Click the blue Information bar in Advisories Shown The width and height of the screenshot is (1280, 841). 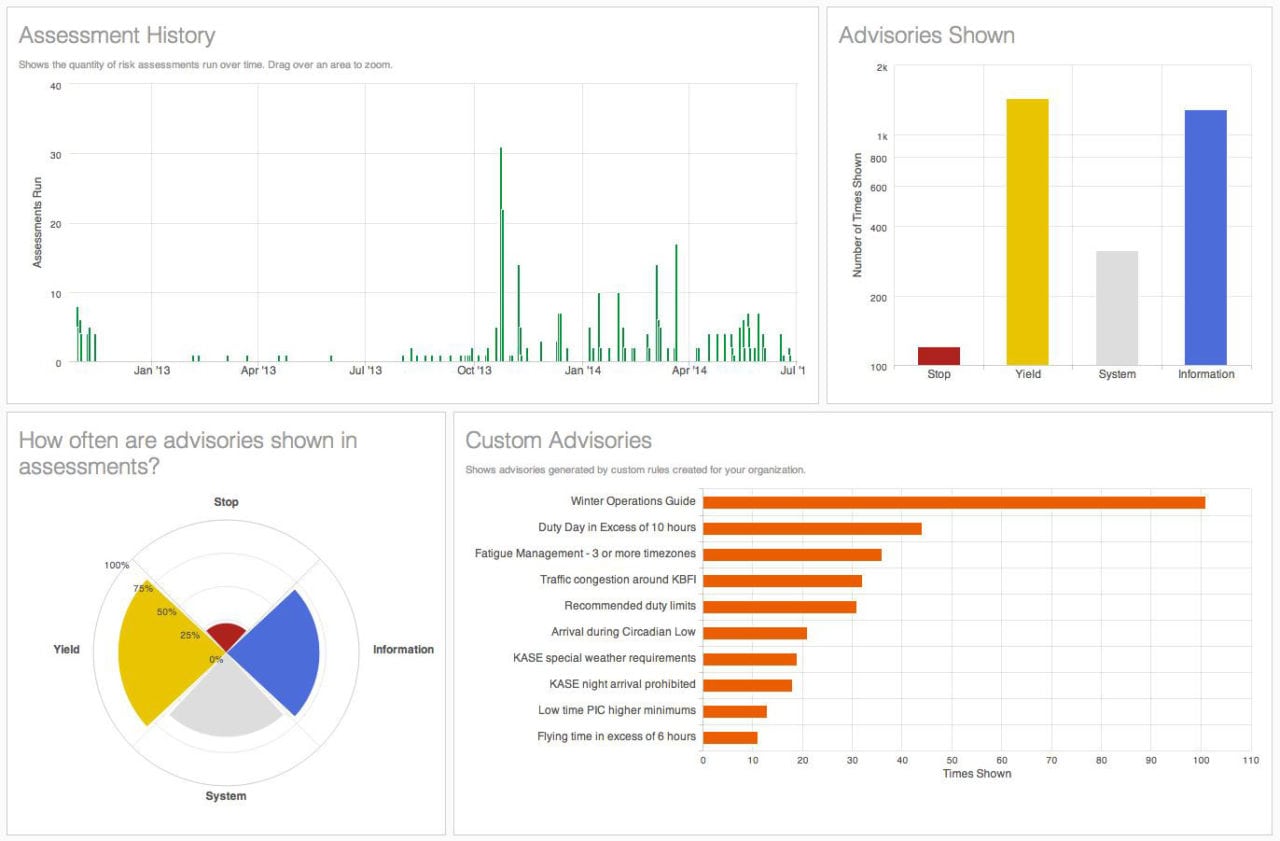coord(1205,238)
